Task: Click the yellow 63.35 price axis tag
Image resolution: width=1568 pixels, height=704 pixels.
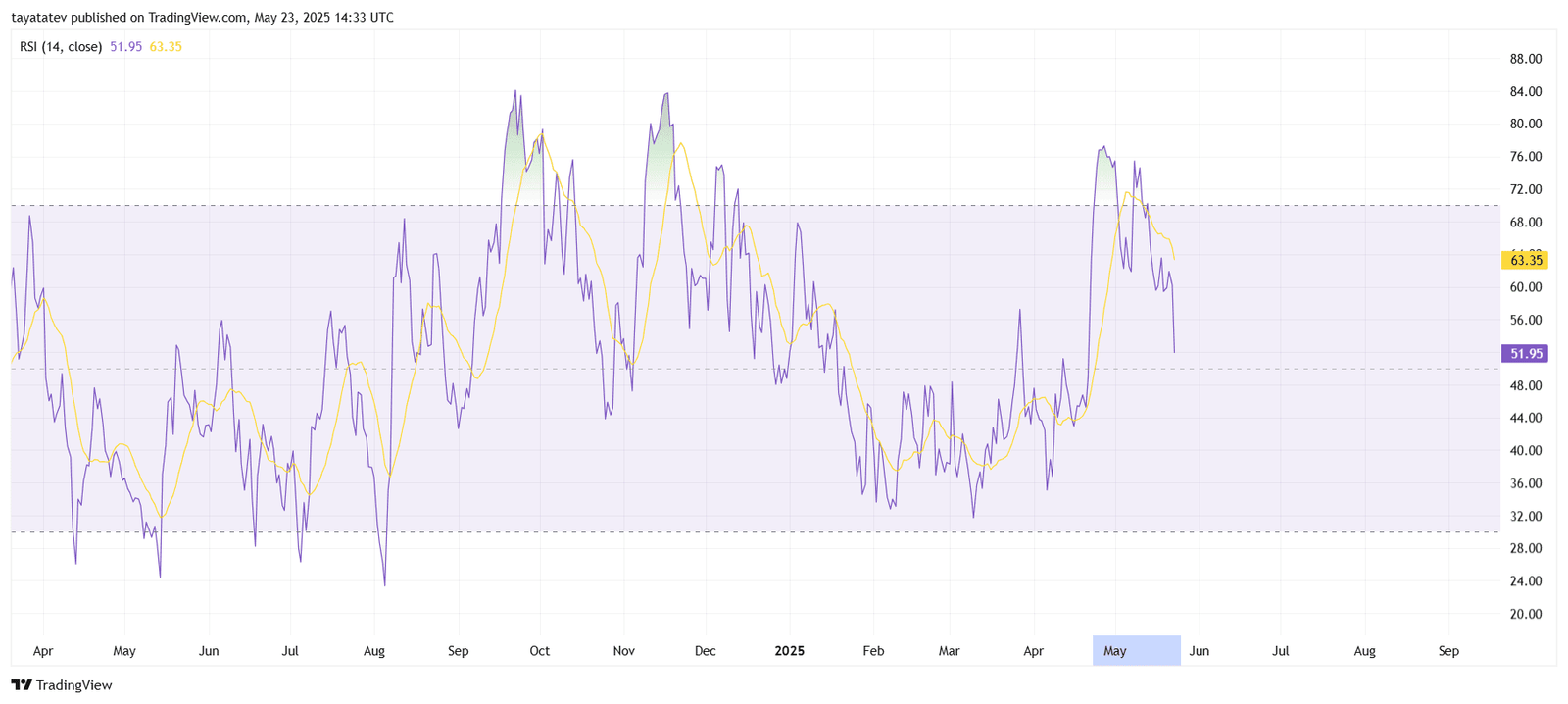Action: click(1525, 260)
